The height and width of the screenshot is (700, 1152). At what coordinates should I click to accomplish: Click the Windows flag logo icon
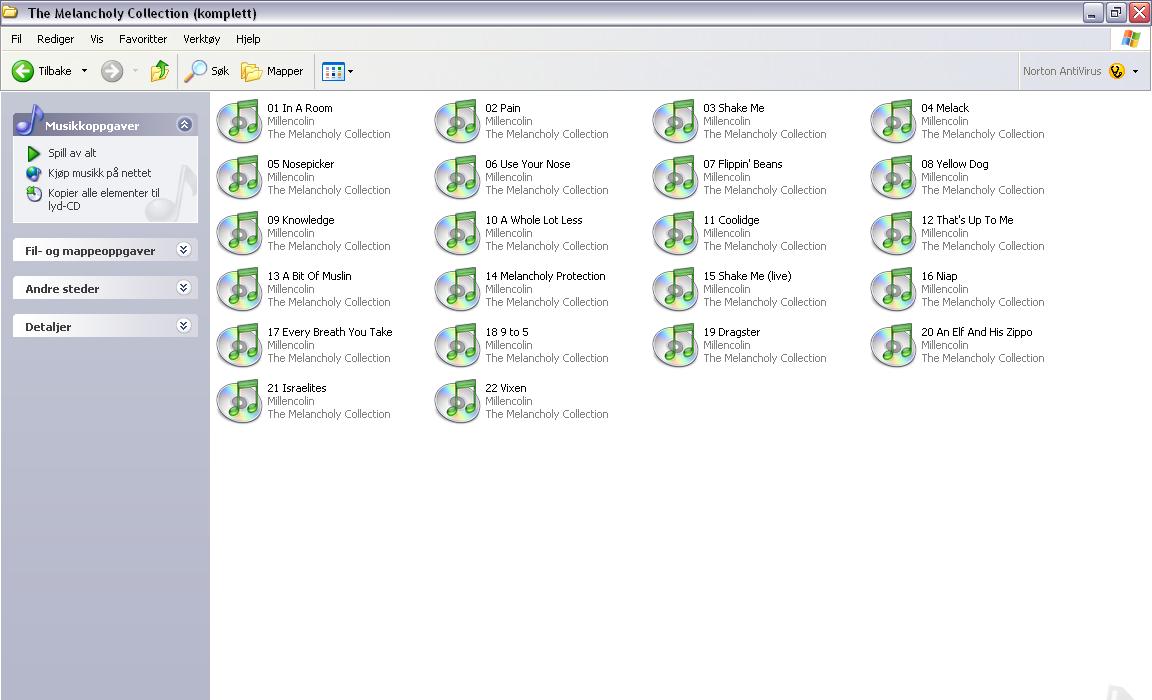(1131, 39)
